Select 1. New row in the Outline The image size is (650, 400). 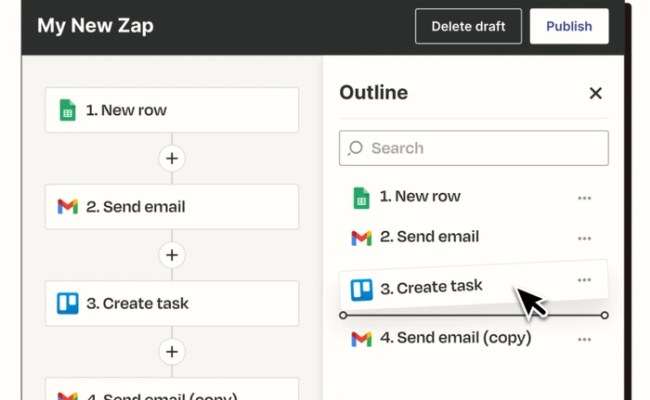point(474,197)
